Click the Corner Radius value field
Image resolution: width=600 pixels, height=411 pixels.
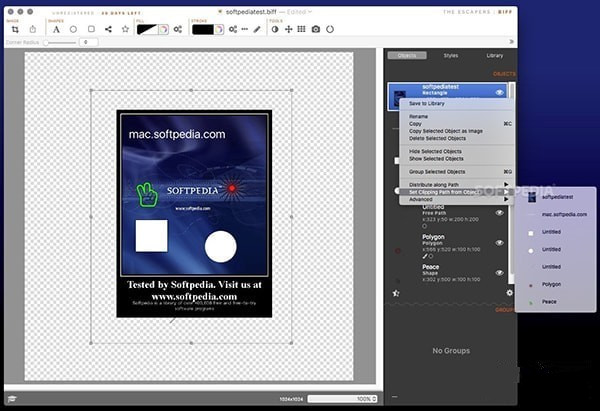click(x=88, y=42)
